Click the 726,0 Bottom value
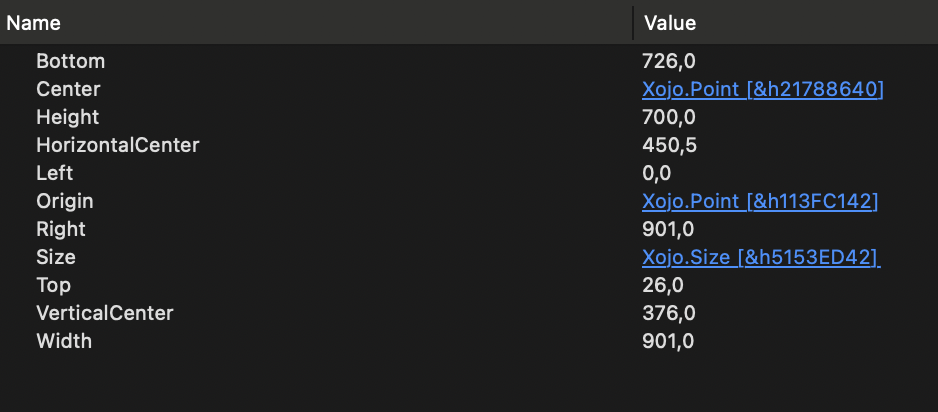This screenshot has width=938, height=412. pyautogui.click(x=669, y=61)
